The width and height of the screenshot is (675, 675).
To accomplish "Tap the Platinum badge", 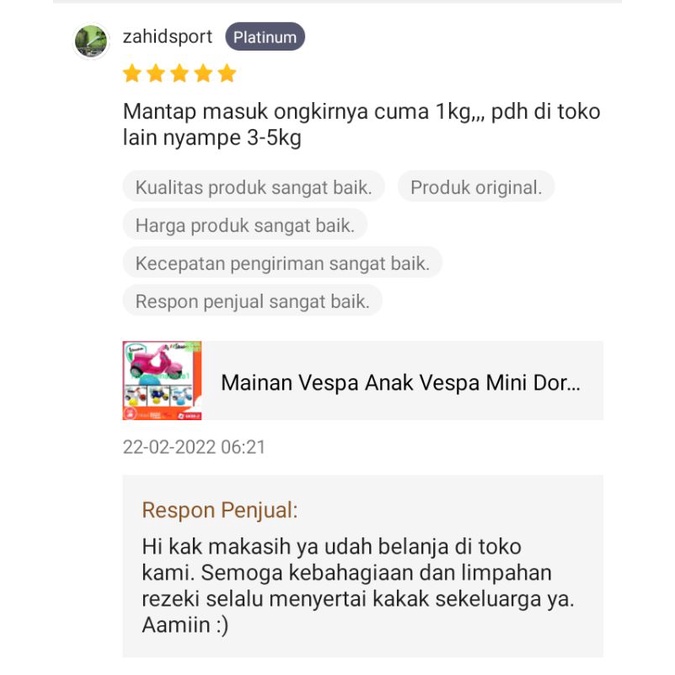I will point(265,37).
